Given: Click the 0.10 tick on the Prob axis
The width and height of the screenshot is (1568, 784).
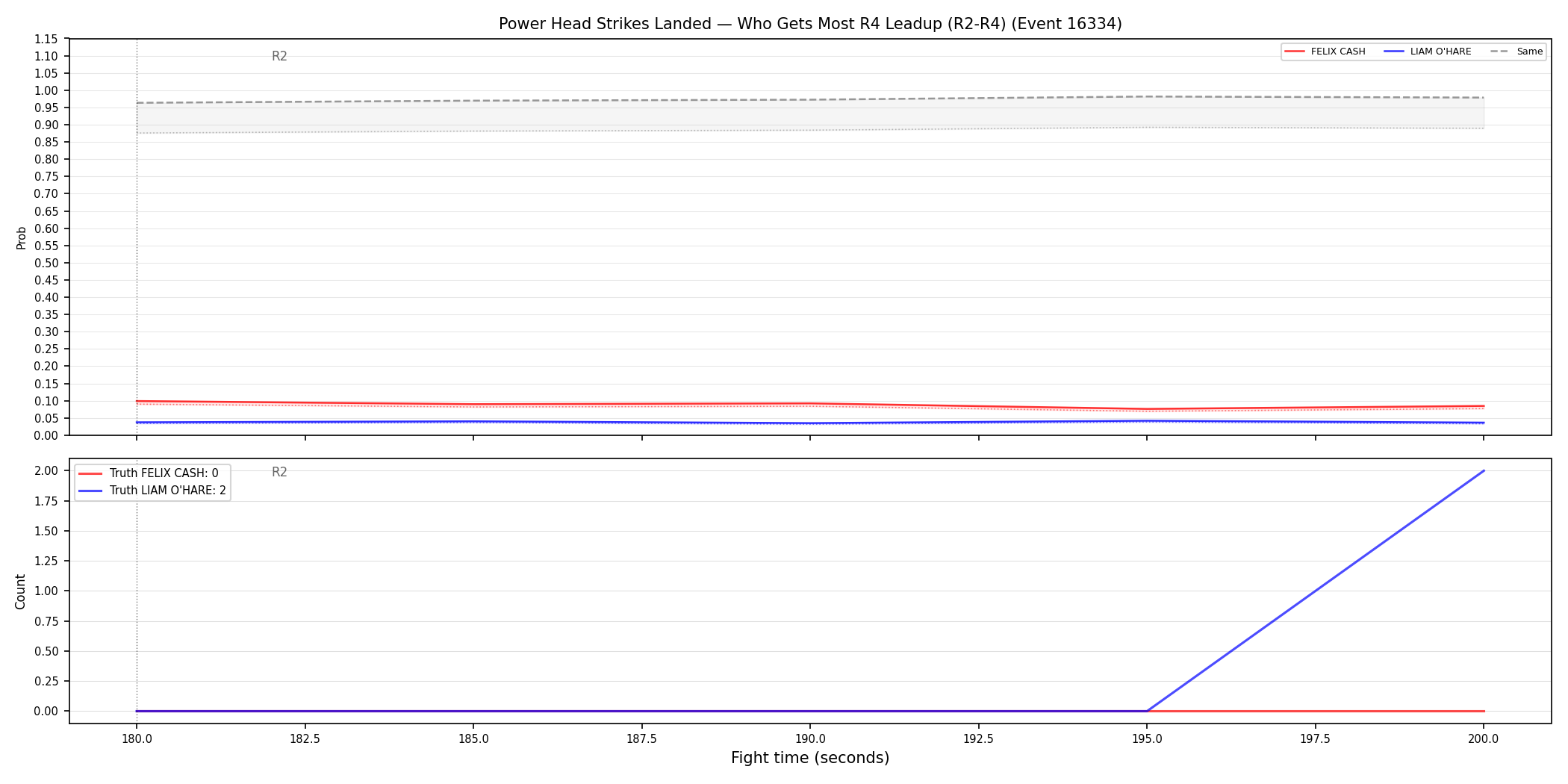Looking at the screenshot, I should [x=46, y=401].
